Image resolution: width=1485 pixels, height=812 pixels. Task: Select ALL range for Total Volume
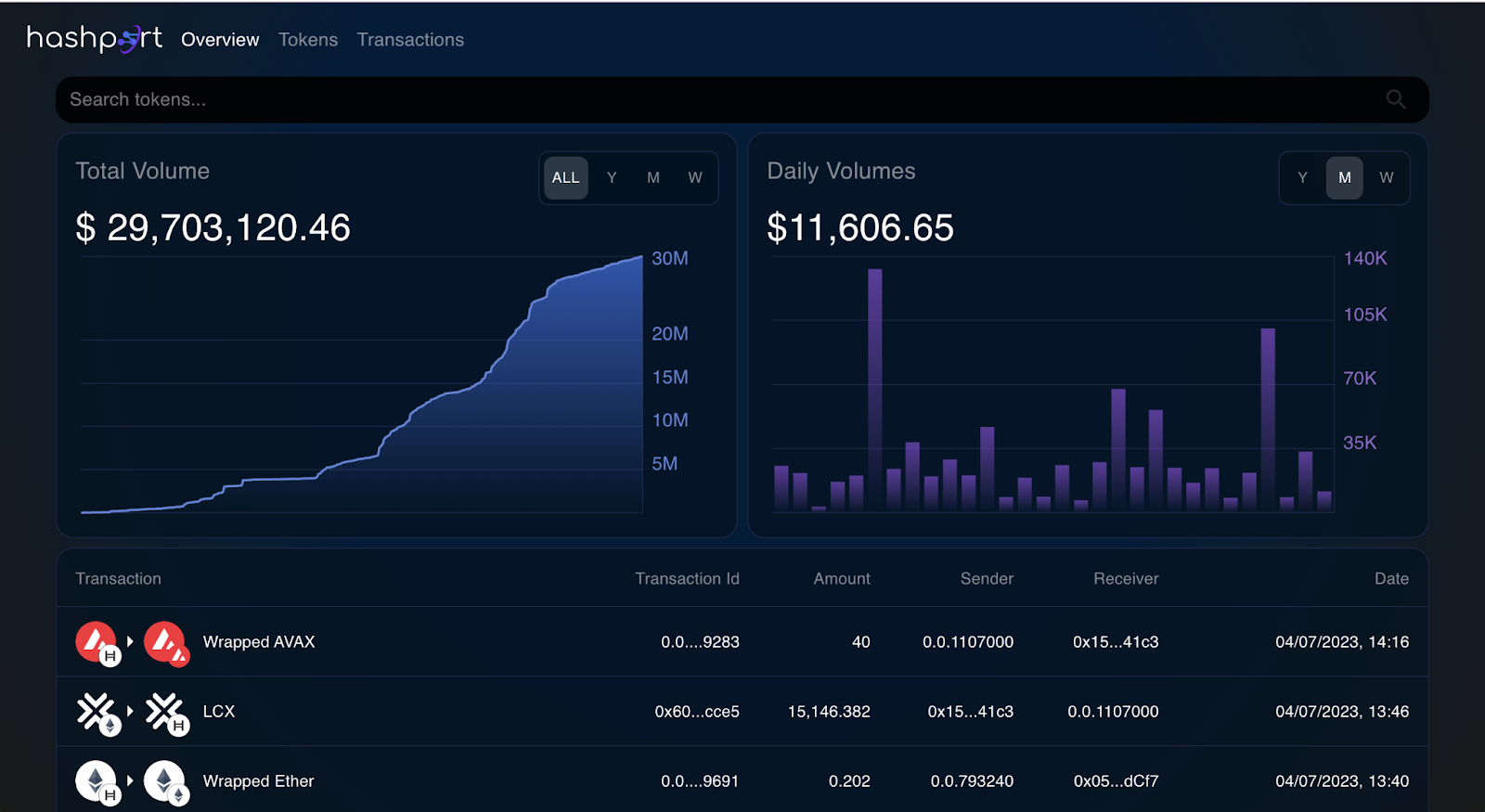[565, 177]
